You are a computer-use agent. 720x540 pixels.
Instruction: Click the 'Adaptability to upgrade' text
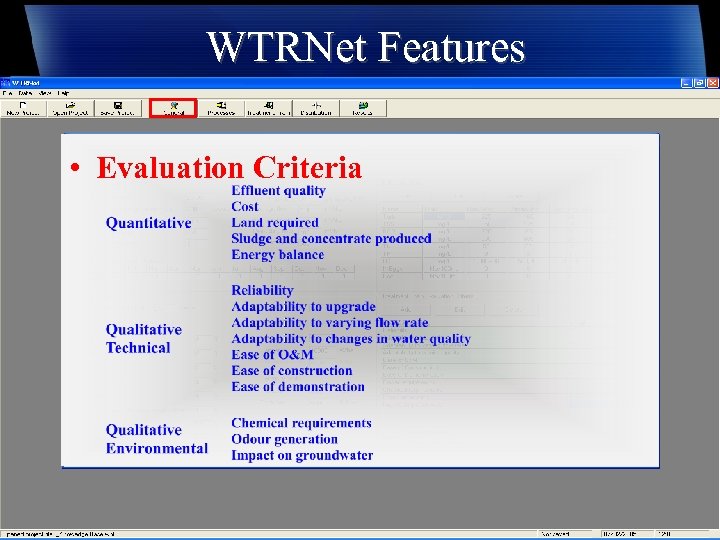303,307
